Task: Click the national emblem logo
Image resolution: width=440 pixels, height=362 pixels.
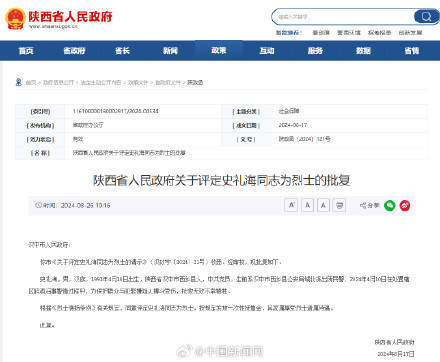Action: (x=15, y=19)
